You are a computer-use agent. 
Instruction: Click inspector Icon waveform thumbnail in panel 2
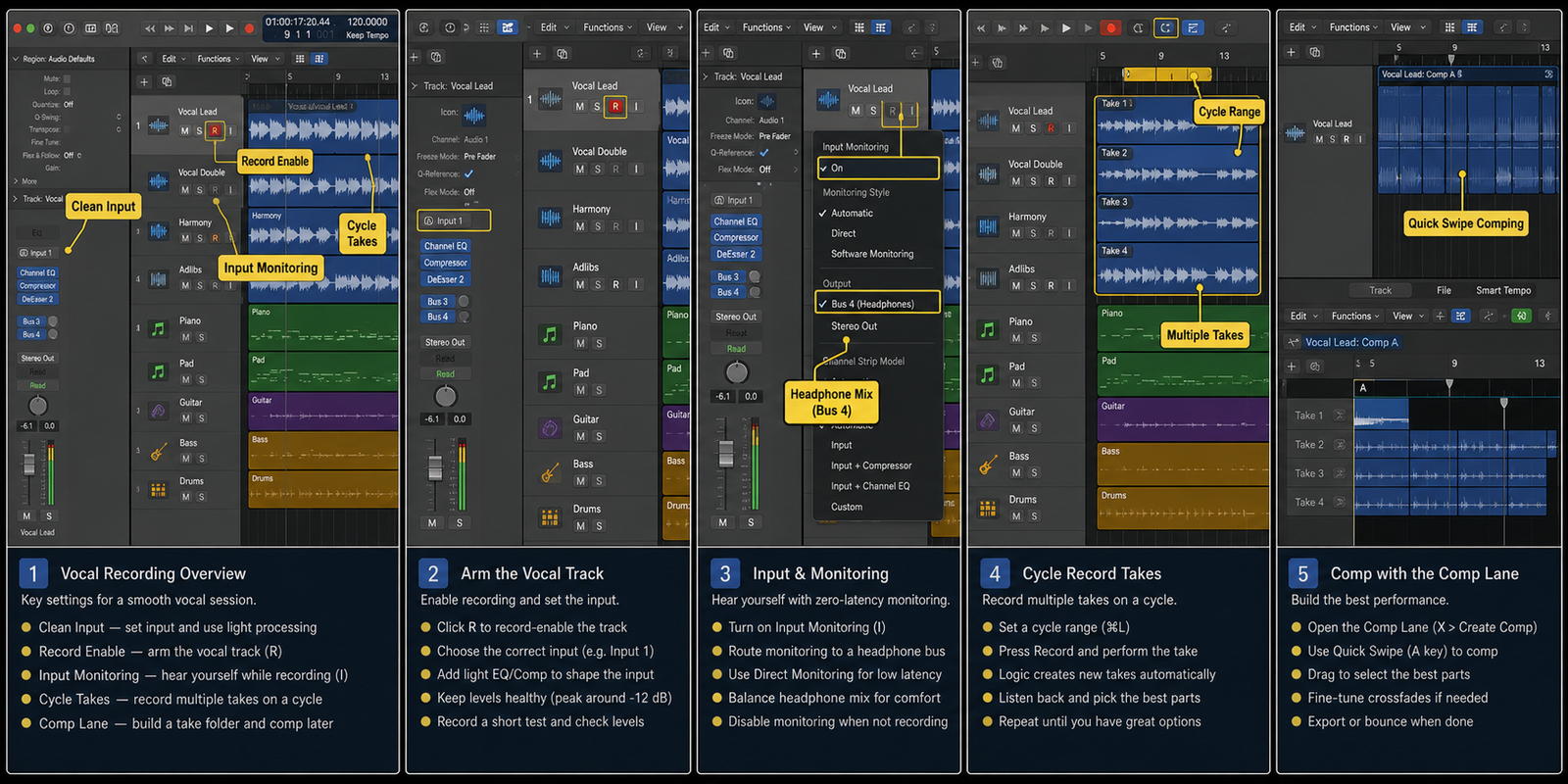(x=474, y=116)
